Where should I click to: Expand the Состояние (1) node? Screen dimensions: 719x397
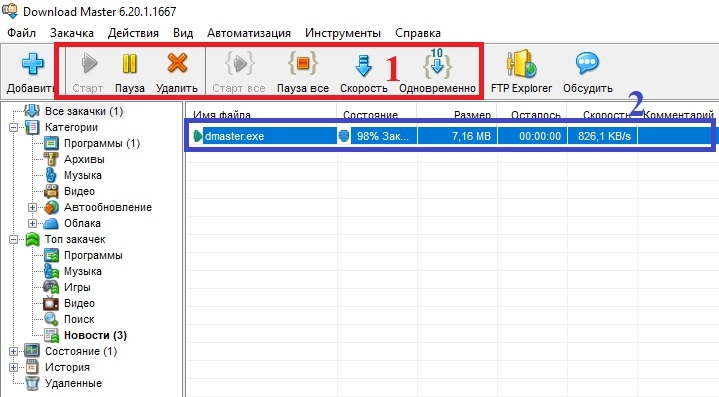click(14, 352)
